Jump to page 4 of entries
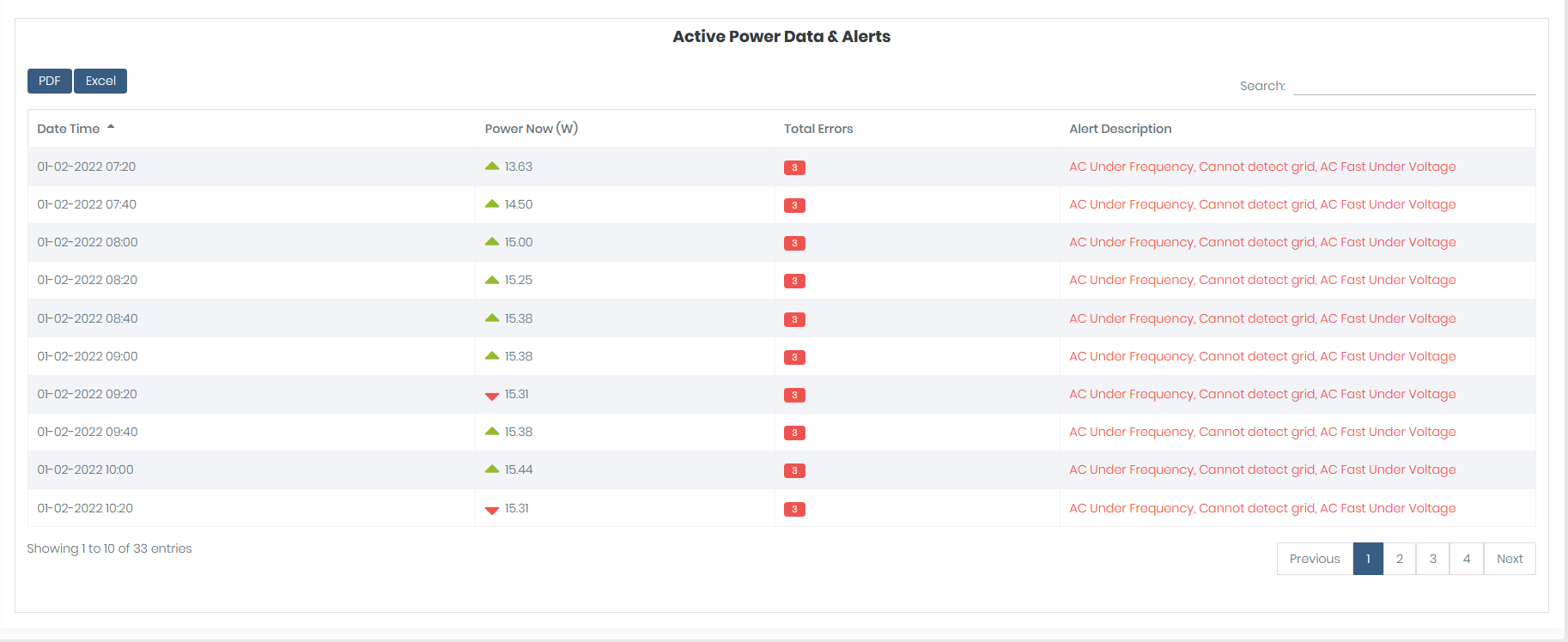Image resolution: width=1568 pixels, height=642 pixels. click(1466, 559)
